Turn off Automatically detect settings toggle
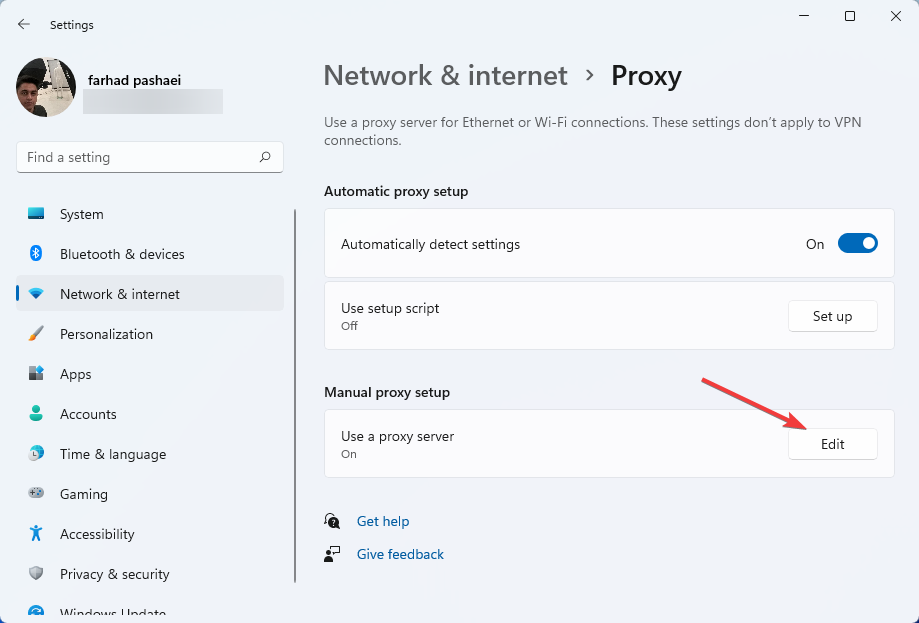This screenshot has height=623, width=919. (857, 243)
